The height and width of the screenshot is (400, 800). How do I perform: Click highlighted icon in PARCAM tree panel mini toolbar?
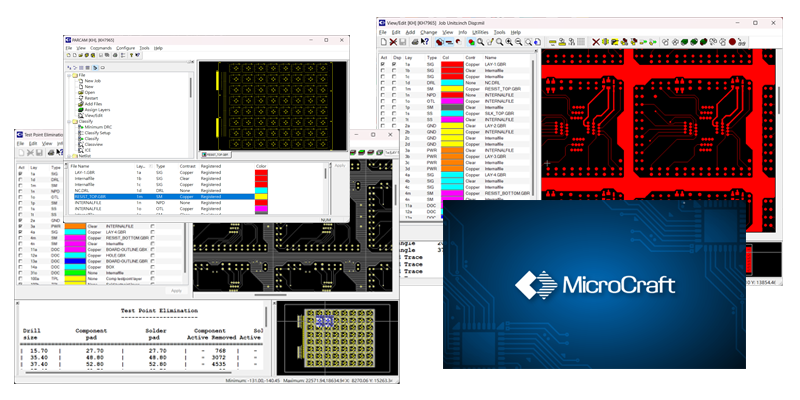(x=95, y=67)
